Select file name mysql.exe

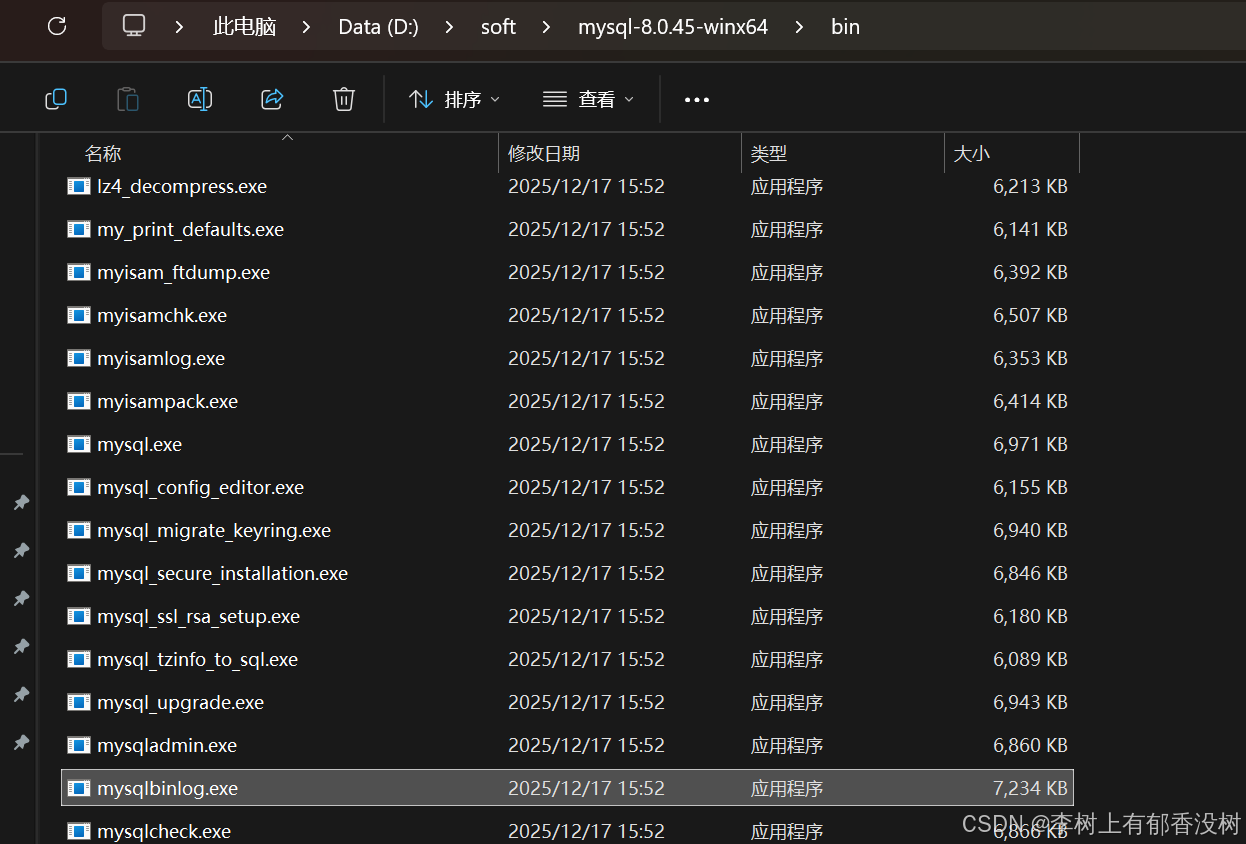(x=140, y=444)
